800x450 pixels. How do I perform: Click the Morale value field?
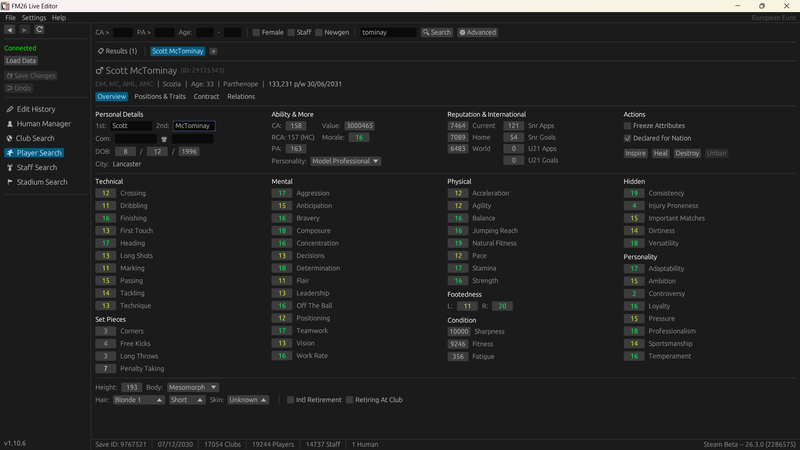(359, 137)
